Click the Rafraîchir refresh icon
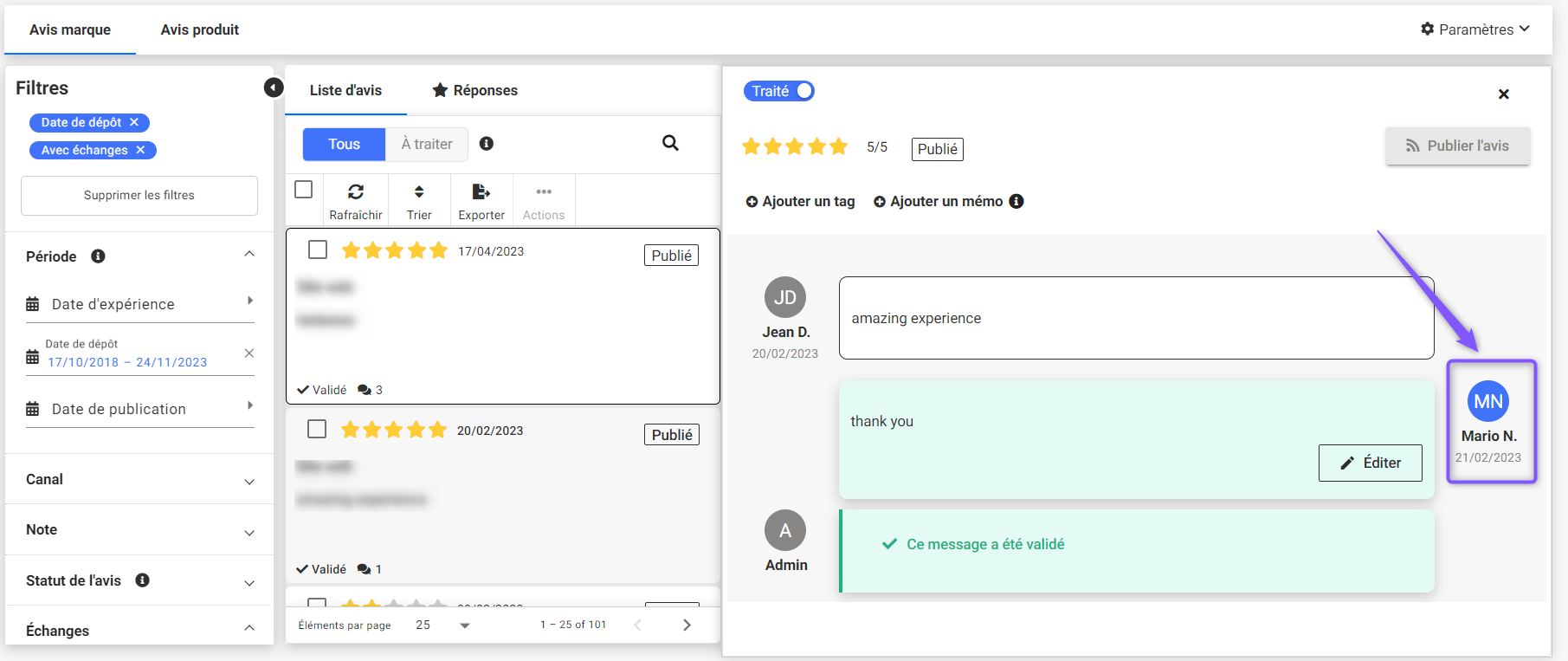This screenshot has width=1568, height=661. (355, 192)
